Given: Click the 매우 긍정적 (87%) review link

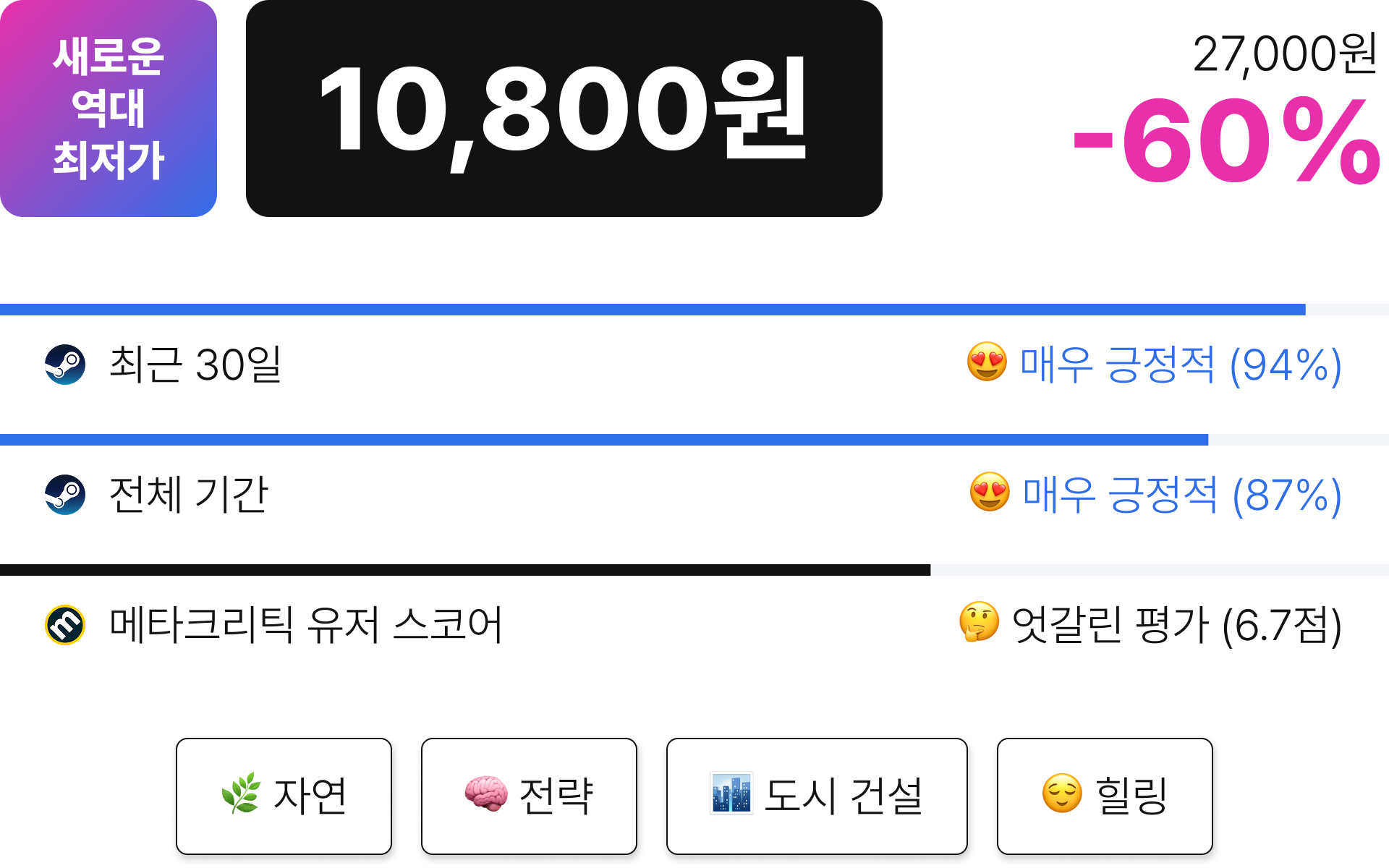Looking at the screenshot, I should click(x=1182, y=495).
